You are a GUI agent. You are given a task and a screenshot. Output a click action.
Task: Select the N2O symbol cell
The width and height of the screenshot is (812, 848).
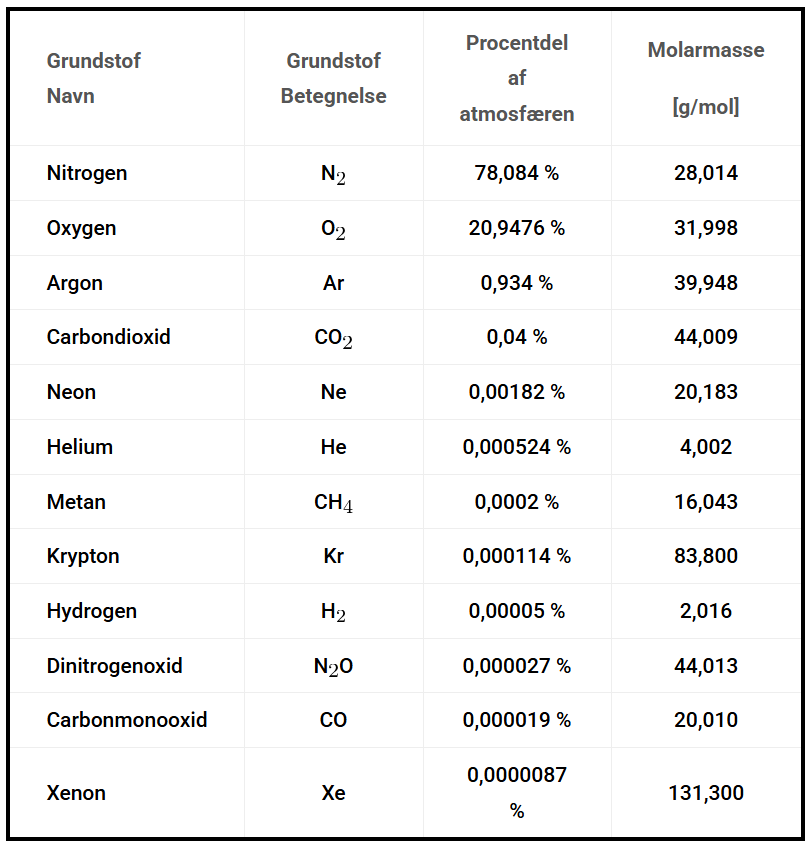click(333, 666)
